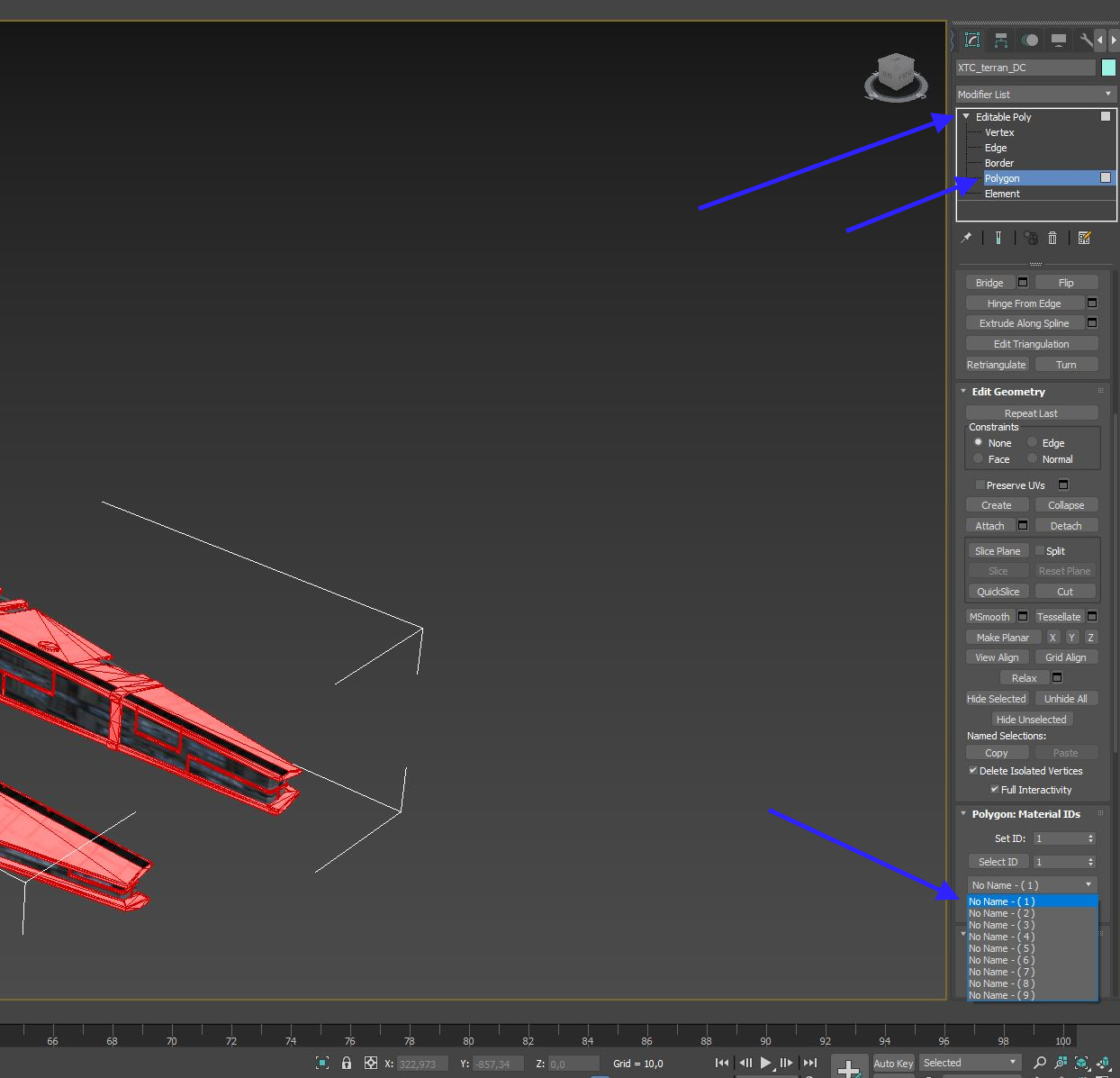The height and width of the screenshot is (1078, 1120).
Task: Open the Display panel tab
Action: (x=1059, y=40)
